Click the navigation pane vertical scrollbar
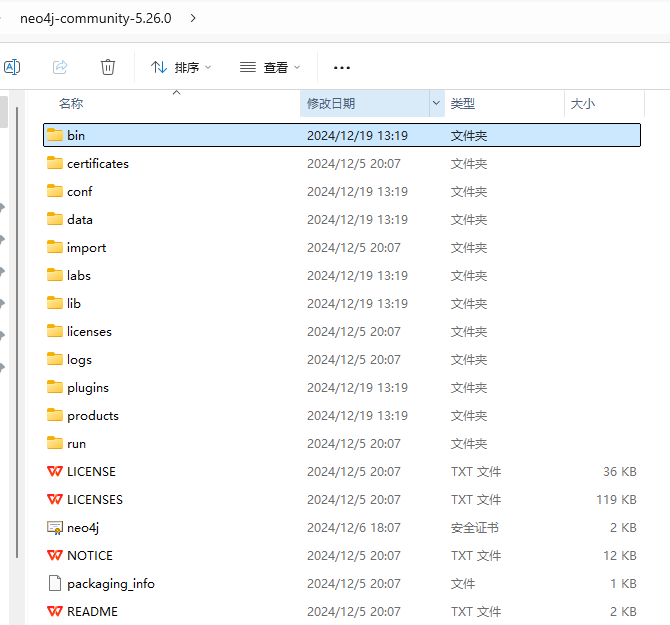This screenshot has height=625, width=670. (x=17, y=332)
